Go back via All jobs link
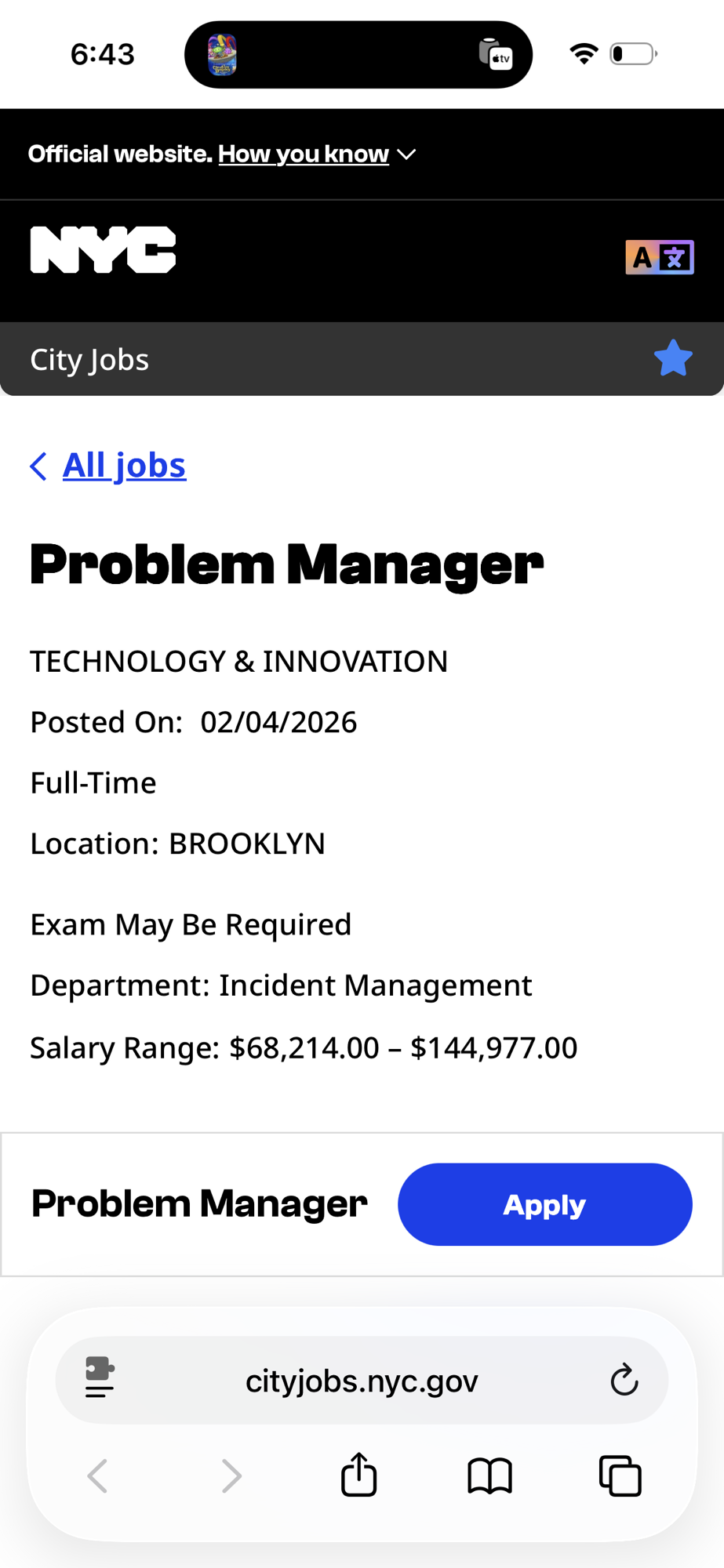This screenshot has height=1568, width=724. tap(124, 465)
